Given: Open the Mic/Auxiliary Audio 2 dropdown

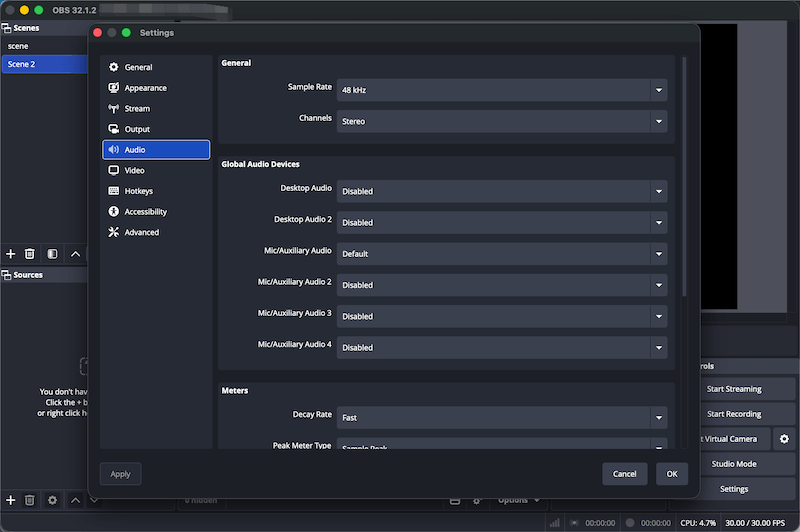Looking at the screenshot, I should click(x=502, y=285).
